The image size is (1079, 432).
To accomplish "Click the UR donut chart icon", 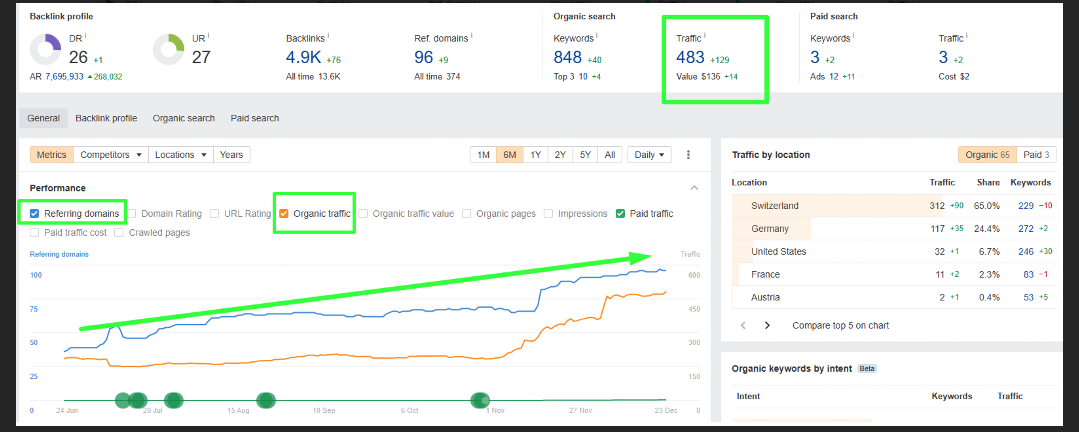I will click(x=168, y=48).
